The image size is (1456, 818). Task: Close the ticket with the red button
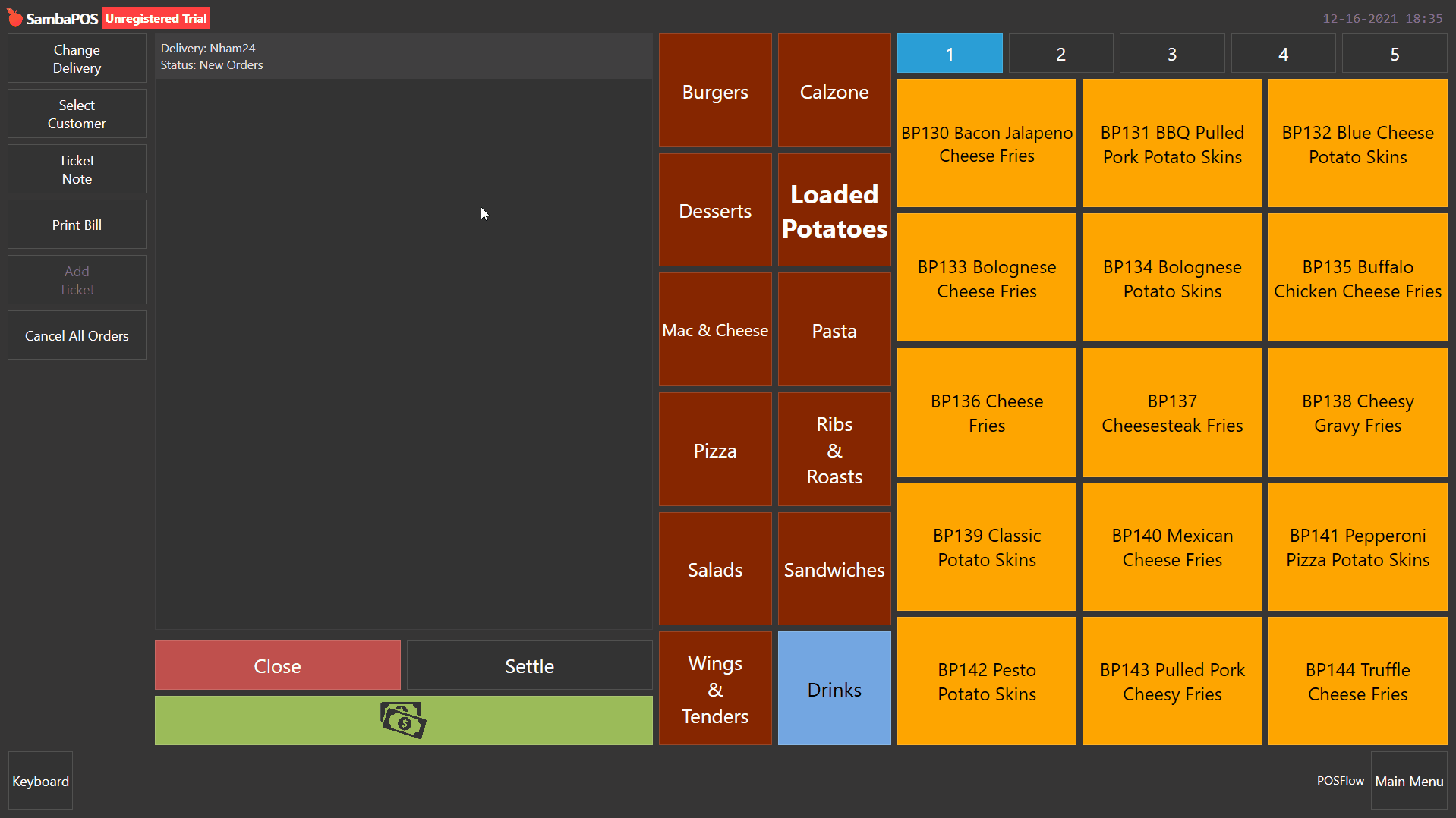[277, 665]
